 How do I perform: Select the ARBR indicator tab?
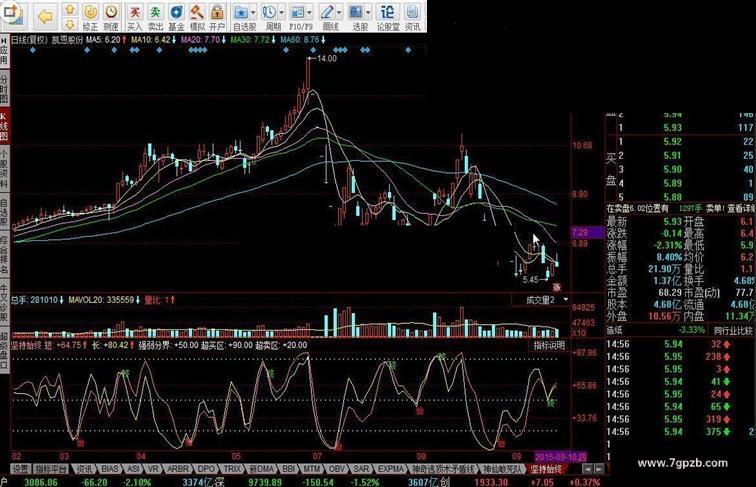click(x=177, y=469)
